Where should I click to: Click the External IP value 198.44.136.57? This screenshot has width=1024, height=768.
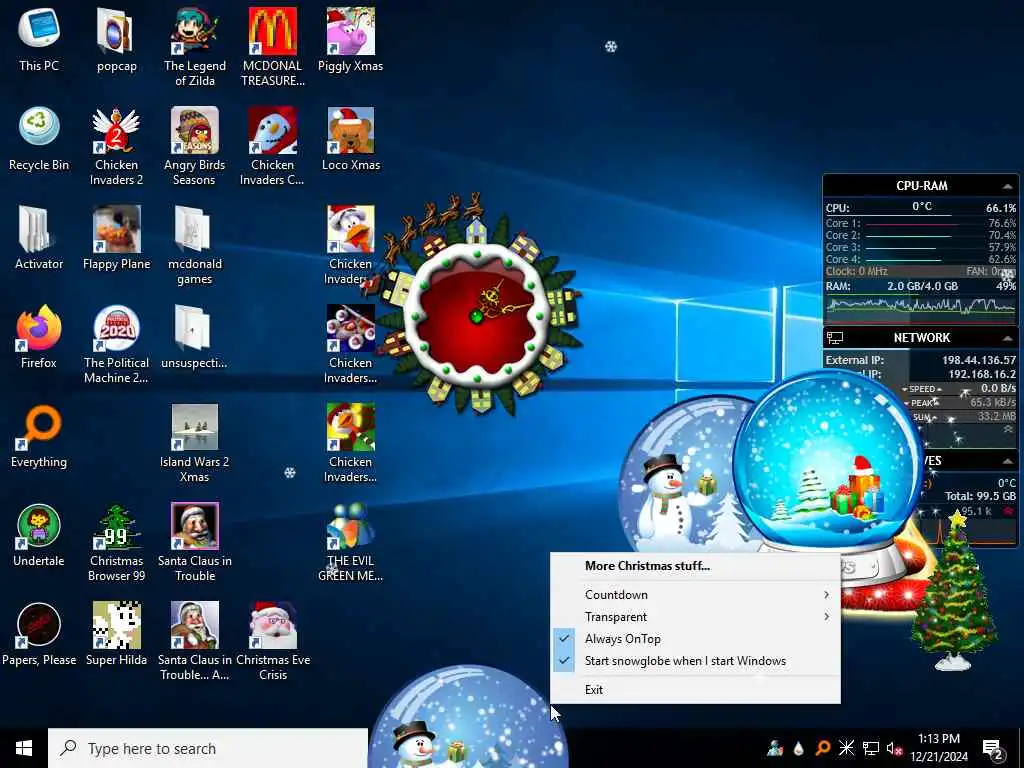pyautogui.click(x=979, y=360)
